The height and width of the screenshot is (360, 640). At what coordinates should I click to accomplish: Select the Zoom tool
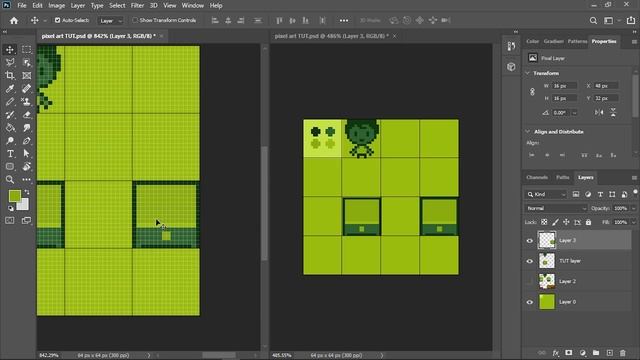(x=10, y=180)
